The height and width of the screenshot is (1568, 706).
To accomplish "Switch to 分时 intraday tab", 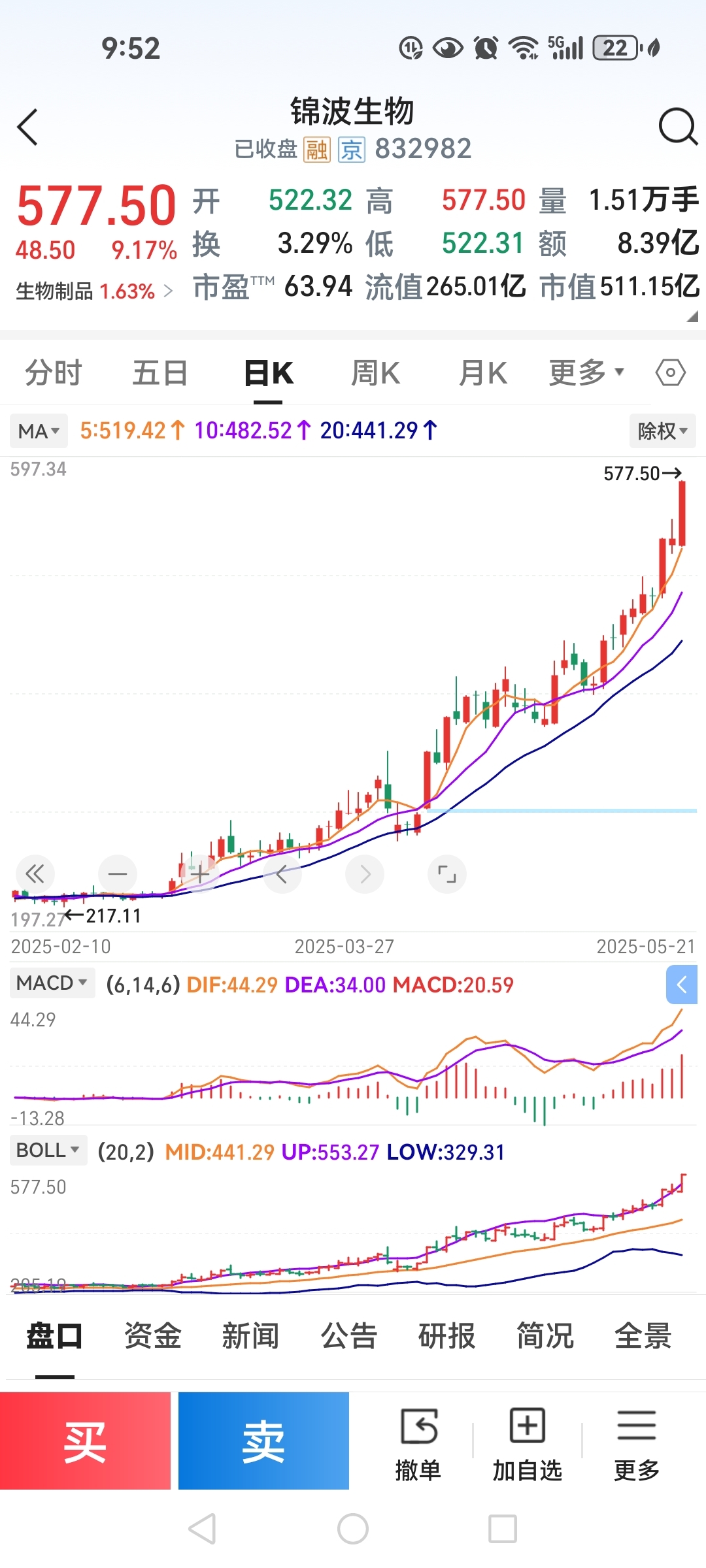I will 54,373.
